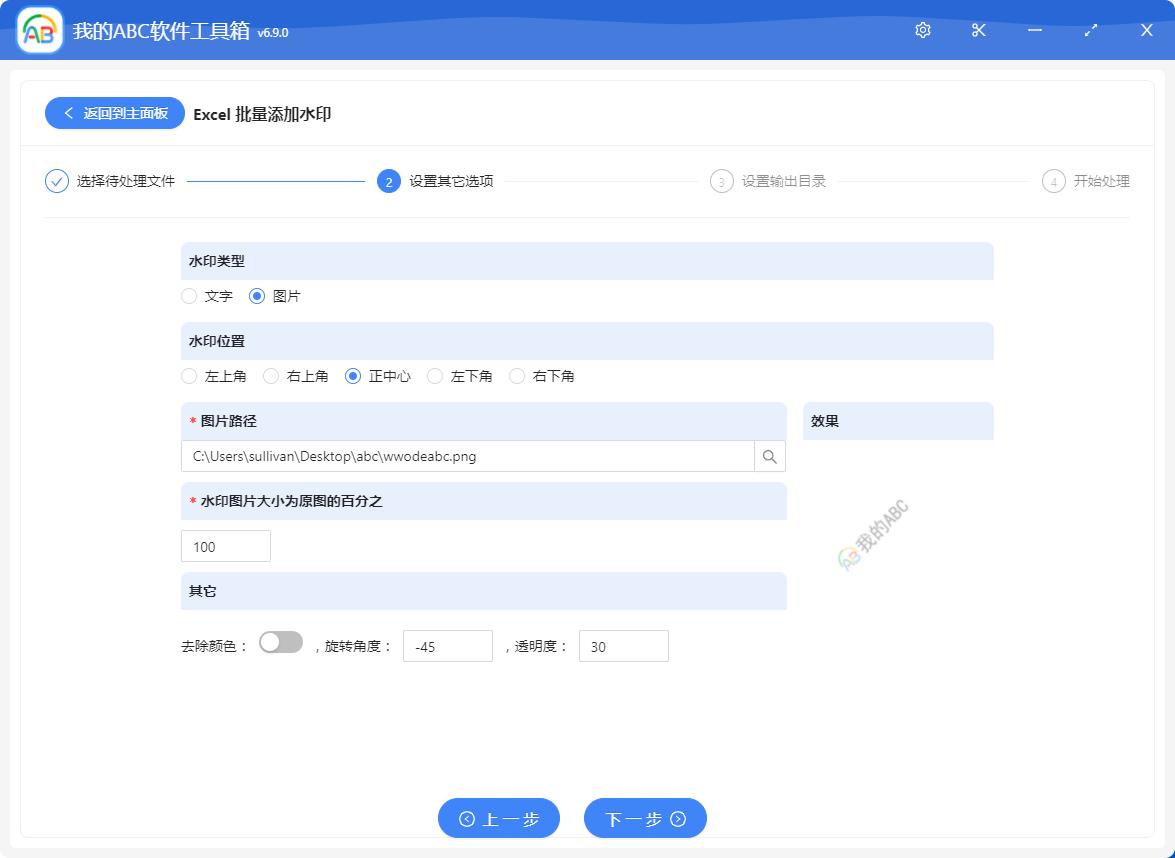
Task: Select the 文字 watermark type
Action: pos(189,296)
